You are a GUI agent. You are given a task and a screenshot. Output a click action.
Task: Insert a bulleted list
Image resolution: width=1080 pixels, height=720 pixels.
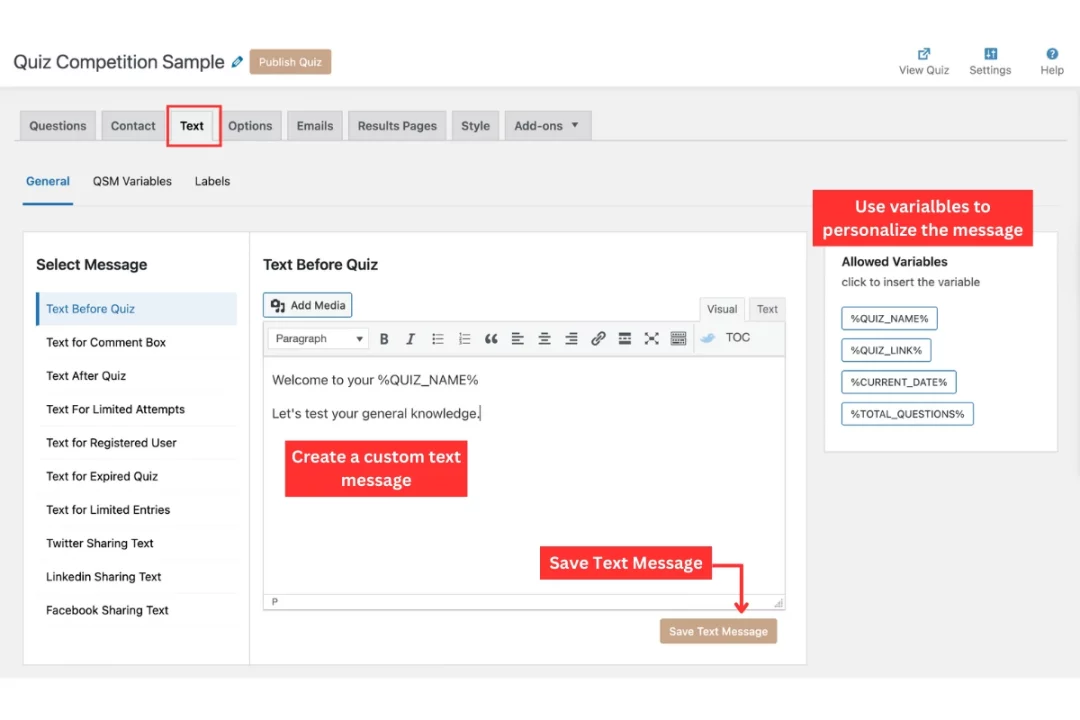[437, 337]
